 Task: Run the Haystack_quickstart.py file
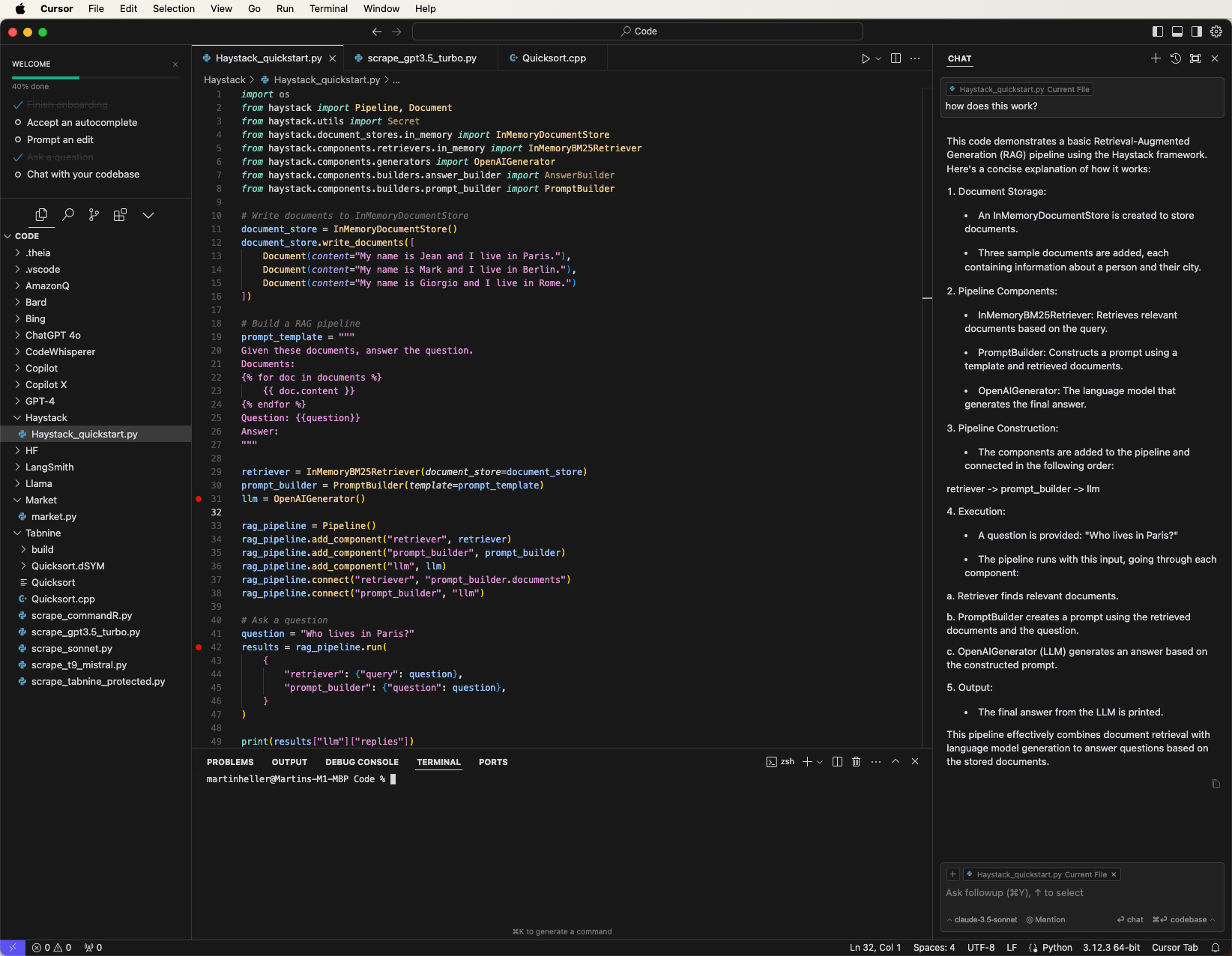[x=866, y=58]
